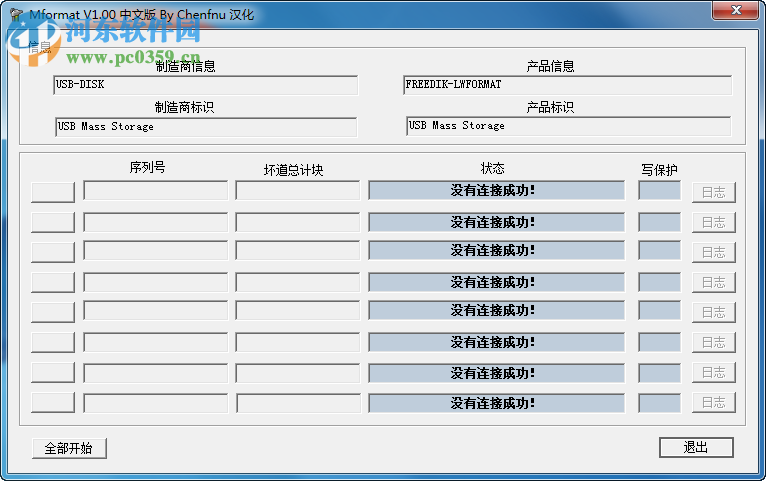The height and width of the screenshot is (481, 766).
Task: Click the eighth row's blank start button
Action: point(53,403)
